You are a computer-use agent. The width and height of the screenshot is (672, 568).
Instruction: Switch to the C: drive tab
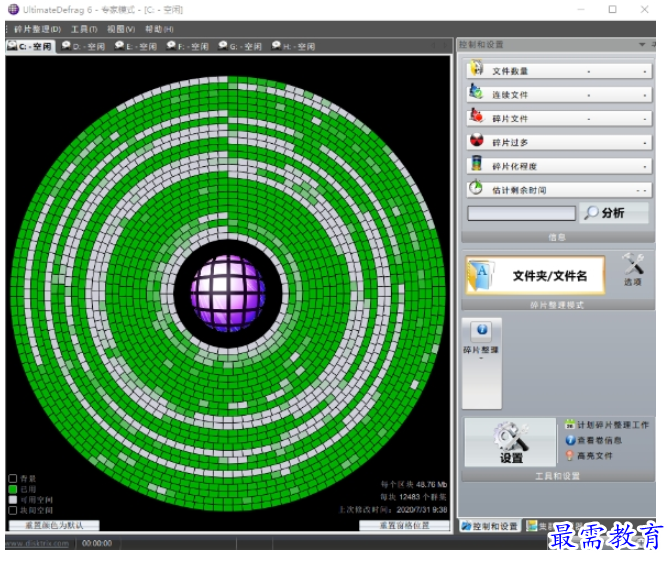click(30, 46)
